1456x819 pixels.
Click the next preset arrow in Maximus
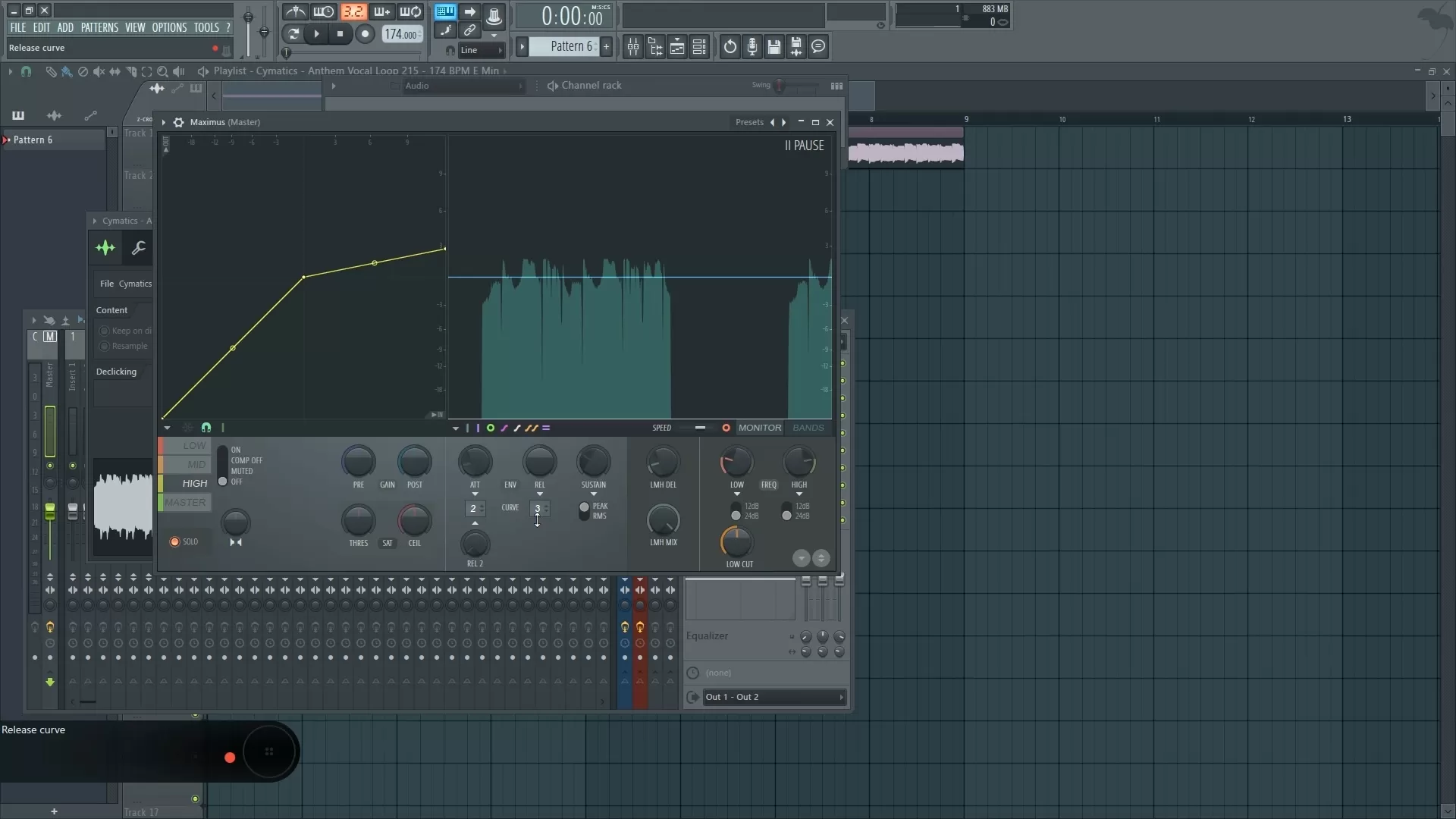(x=785, y=122)
